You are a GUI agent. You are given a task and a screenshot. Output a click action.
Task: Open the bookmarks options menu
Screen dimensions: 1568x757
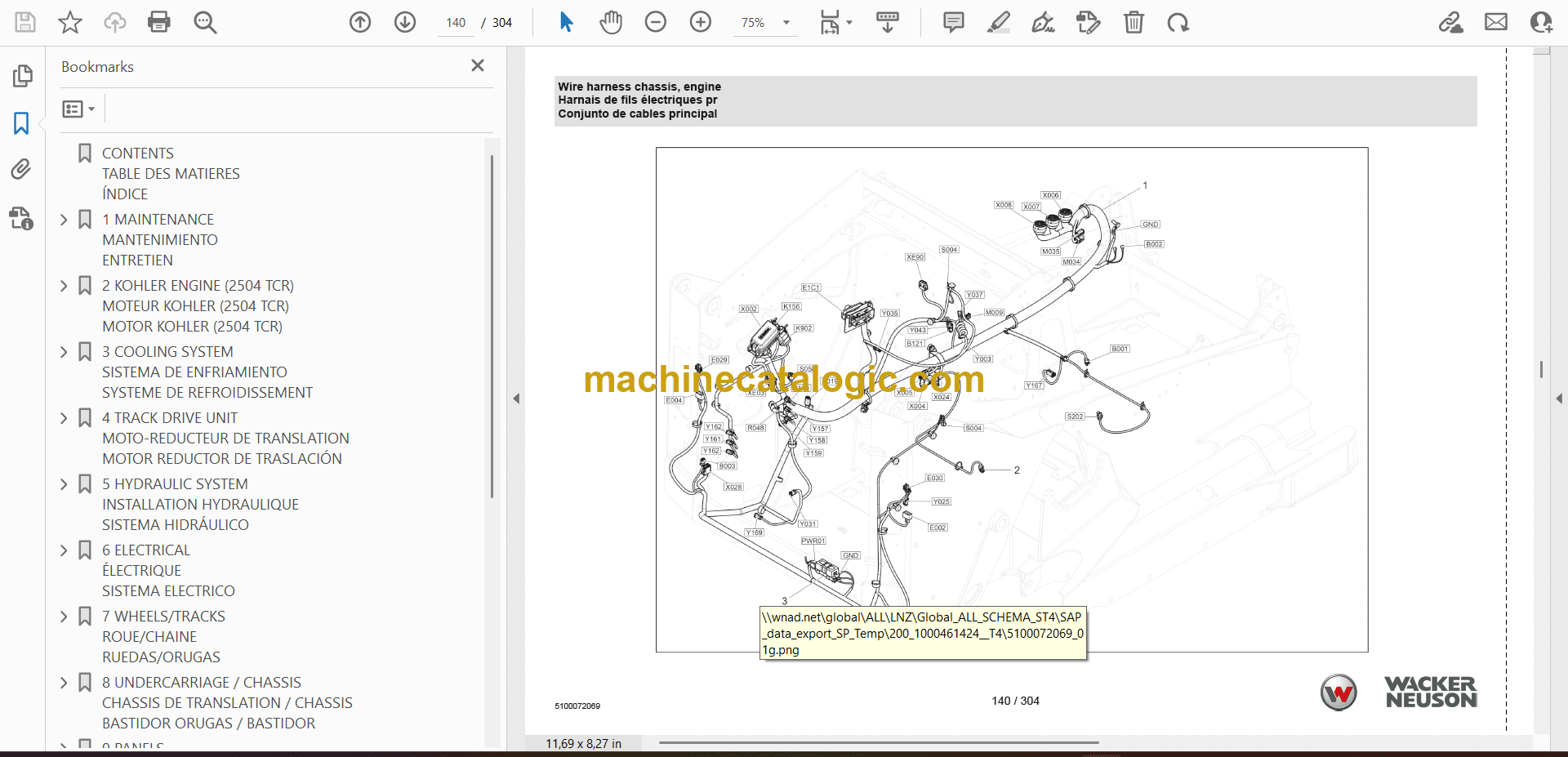point(79,109)
